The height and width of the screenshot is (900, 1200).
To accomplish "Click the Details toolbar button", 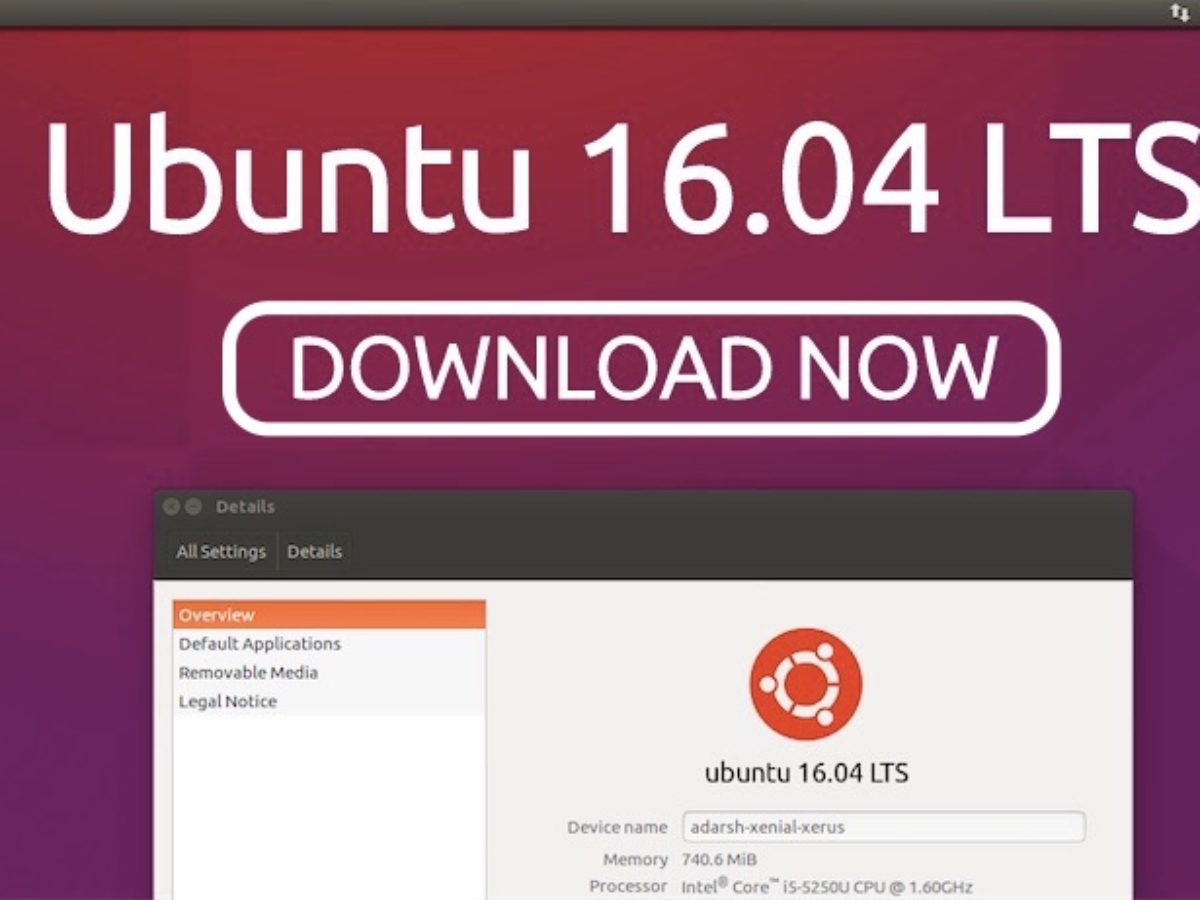I will pyautogui.click(x=315, y=551).
